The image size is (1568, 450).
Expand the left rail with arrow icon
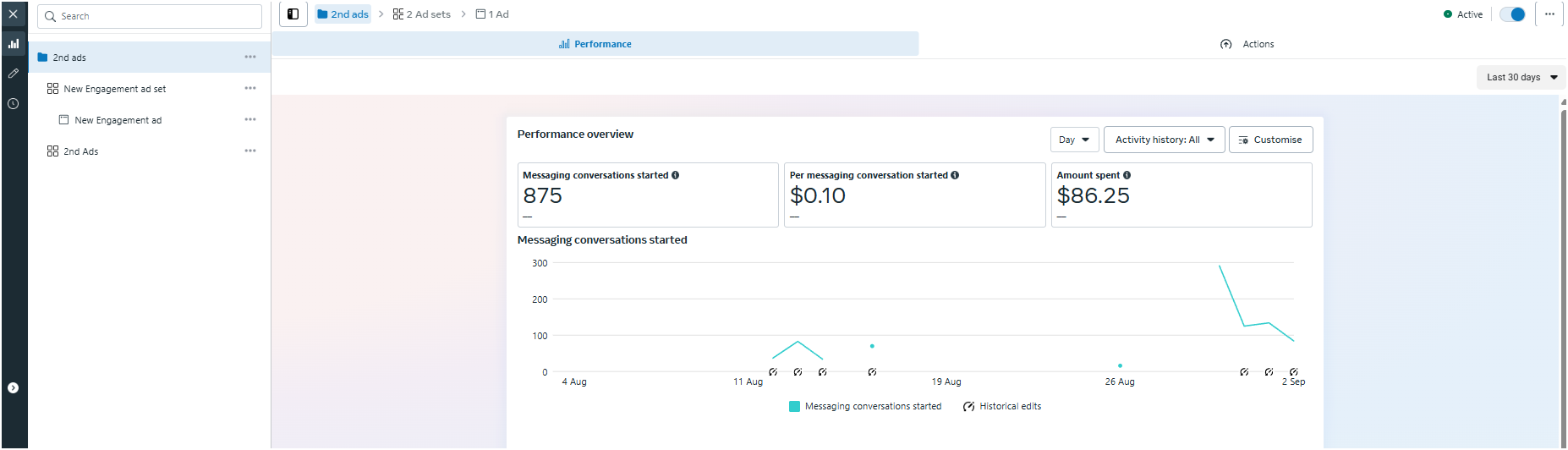(13, 387)
